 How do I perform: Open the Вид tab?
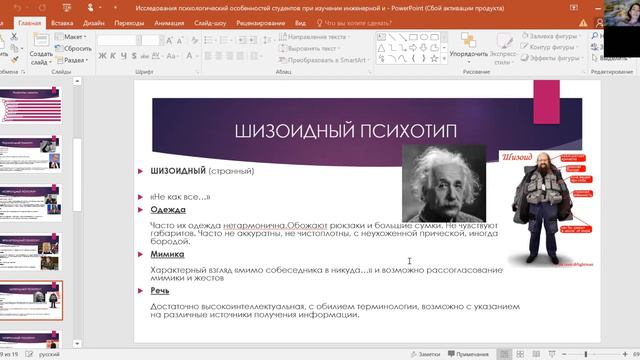point(300,23)
